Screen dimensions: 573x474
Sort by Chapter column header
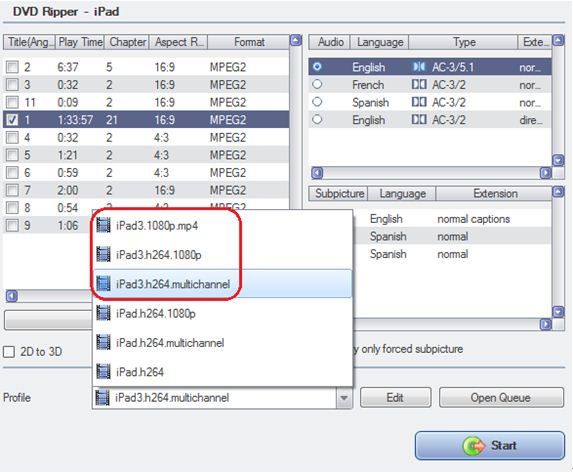pyautogui.click(x=127, y=42)
